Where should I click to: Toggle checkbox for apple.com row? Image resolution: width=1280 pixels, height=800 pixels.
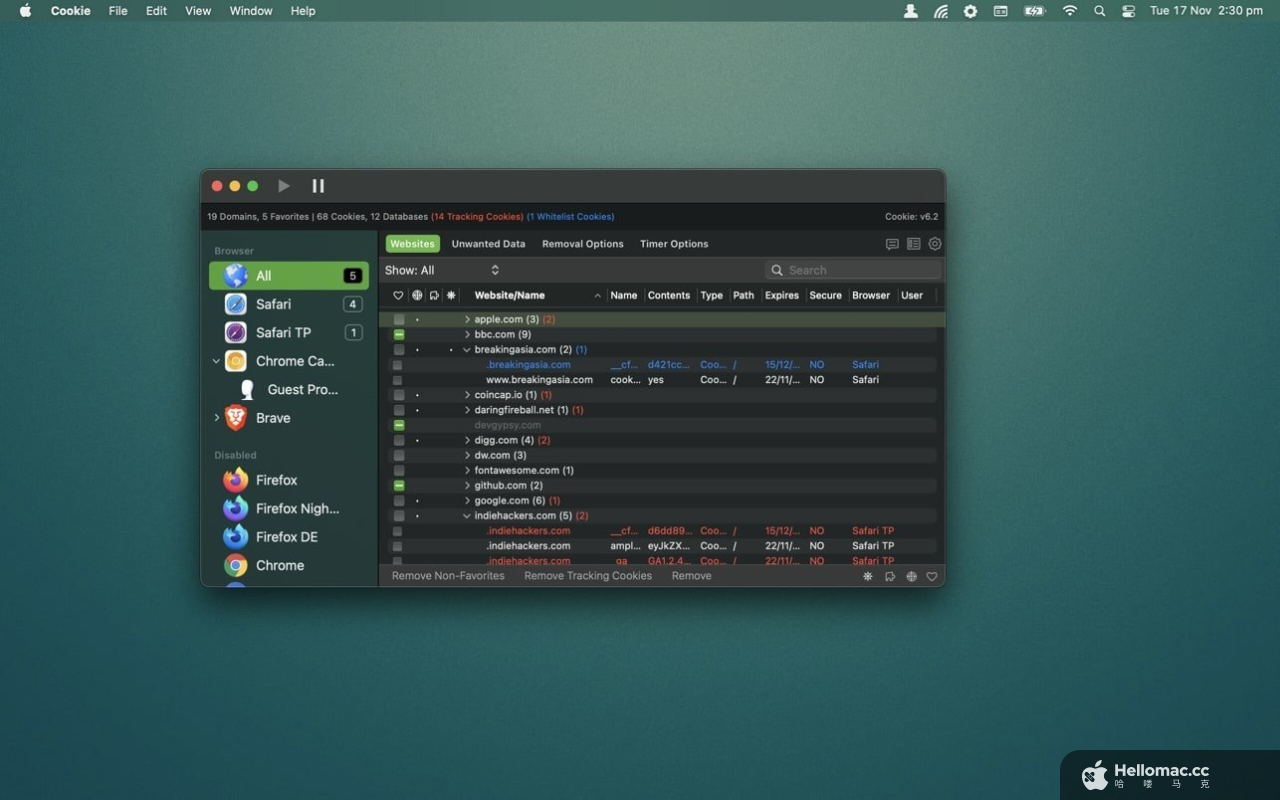[x=399, y=320]
